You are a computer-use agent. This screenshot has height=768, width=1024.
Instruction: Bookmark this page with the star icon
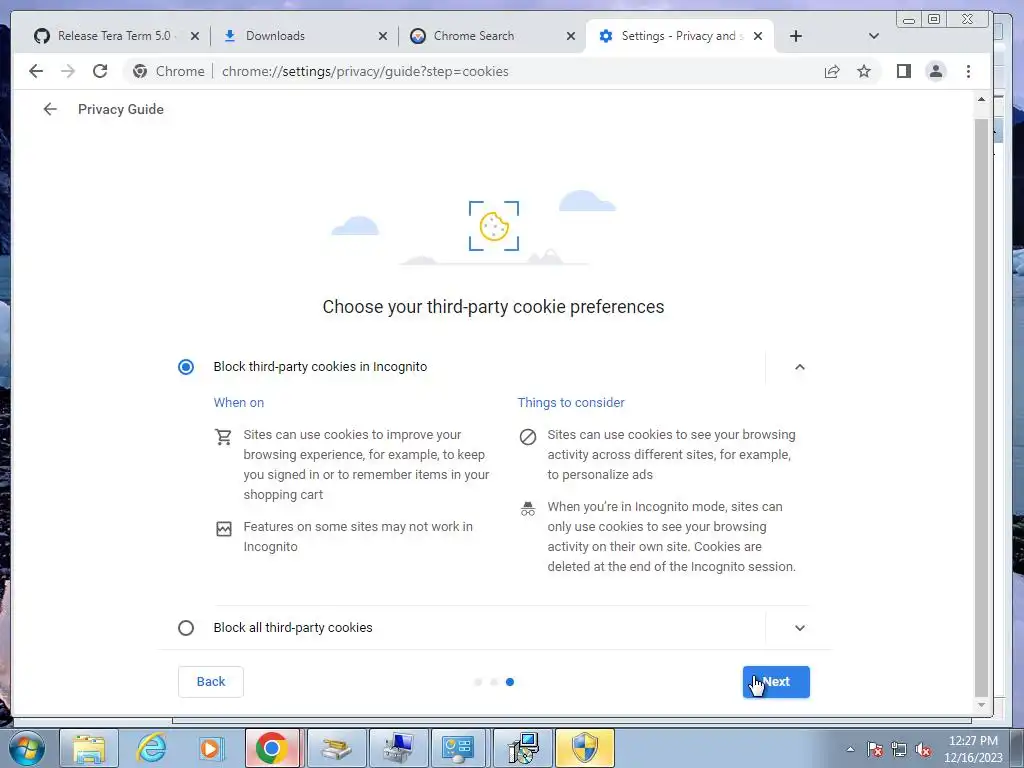[x=864, y=71]
